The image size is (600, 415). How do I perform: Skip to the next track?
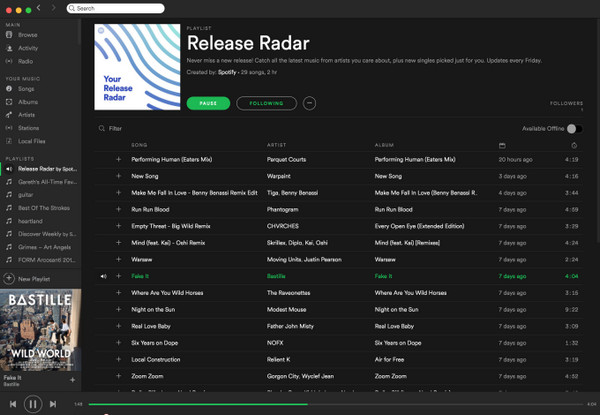tap(54, 404)
